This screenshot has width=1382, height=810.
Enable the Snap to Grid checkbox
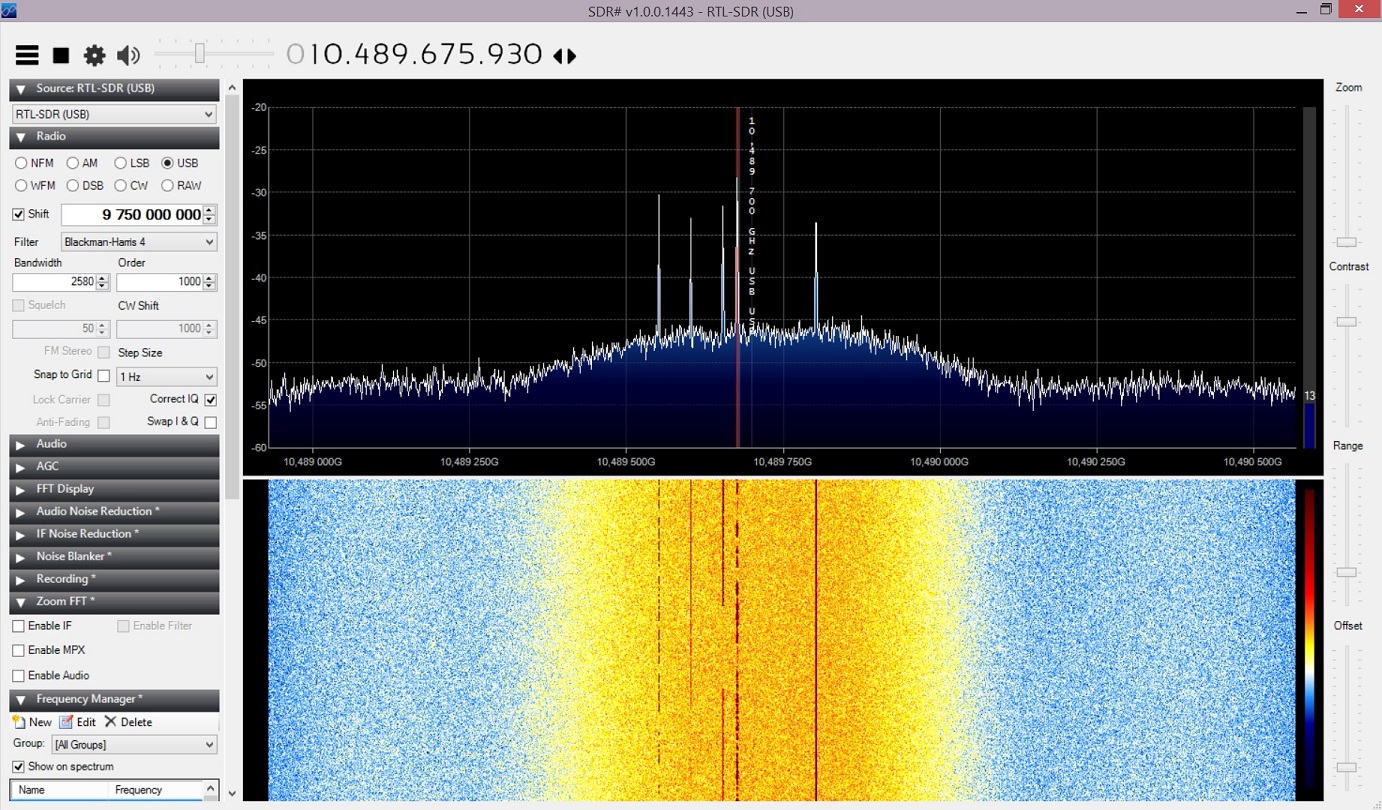104,376
